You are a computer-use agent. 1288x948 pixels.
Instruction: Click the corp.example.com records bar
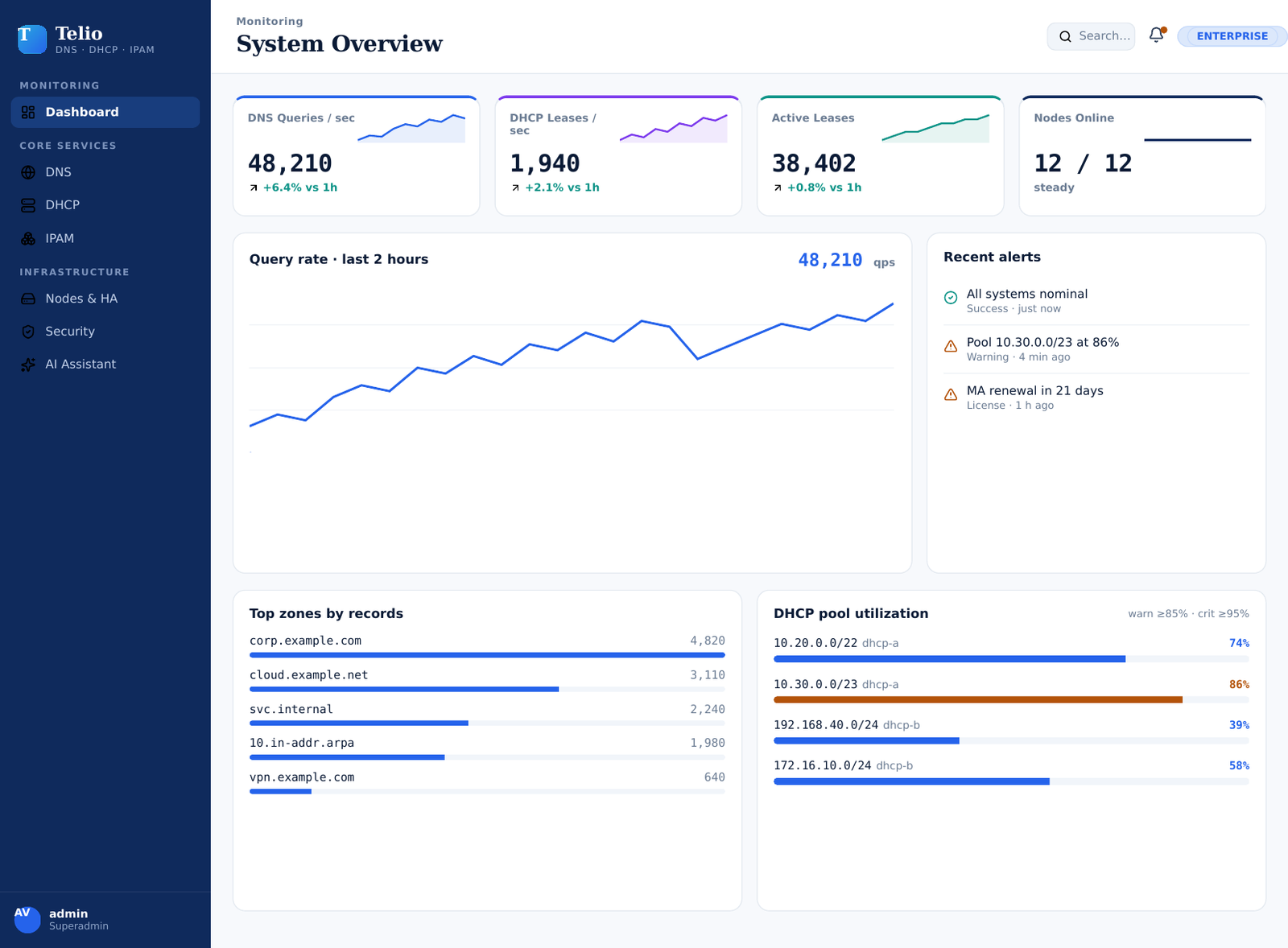pyautogui.click(x=487, y=655)
